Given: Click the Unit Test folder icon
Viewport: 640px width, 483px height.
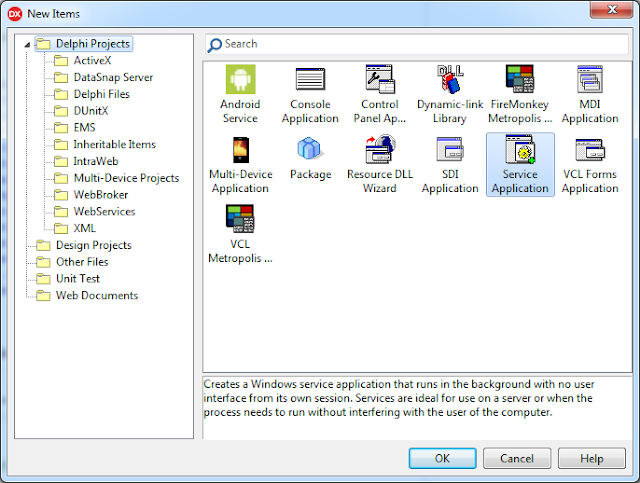Looking at the screenshot, I should click(43, 278).
